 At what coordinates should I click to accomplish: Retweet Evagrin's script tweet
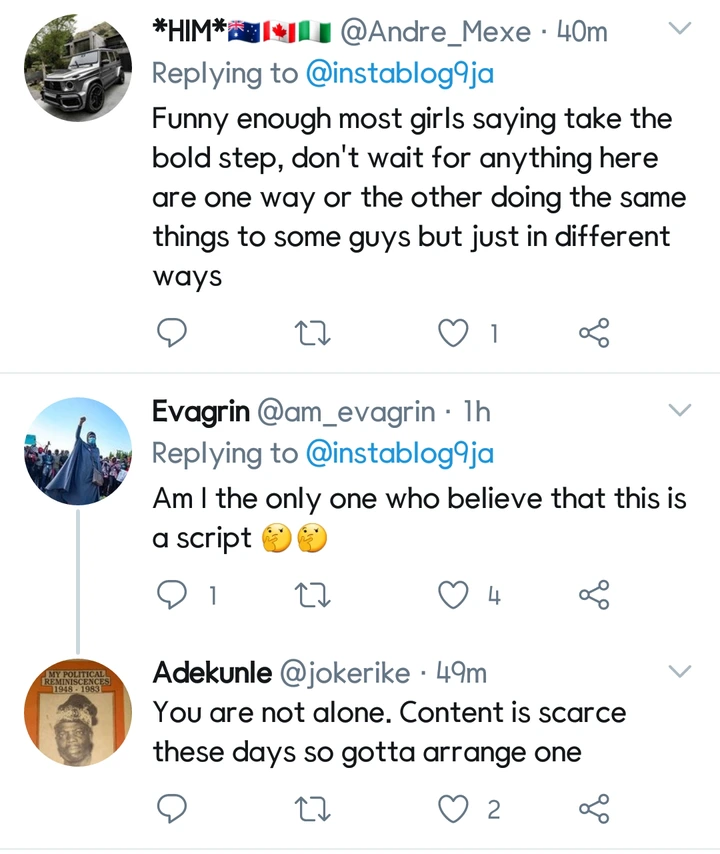click(315, 596)
